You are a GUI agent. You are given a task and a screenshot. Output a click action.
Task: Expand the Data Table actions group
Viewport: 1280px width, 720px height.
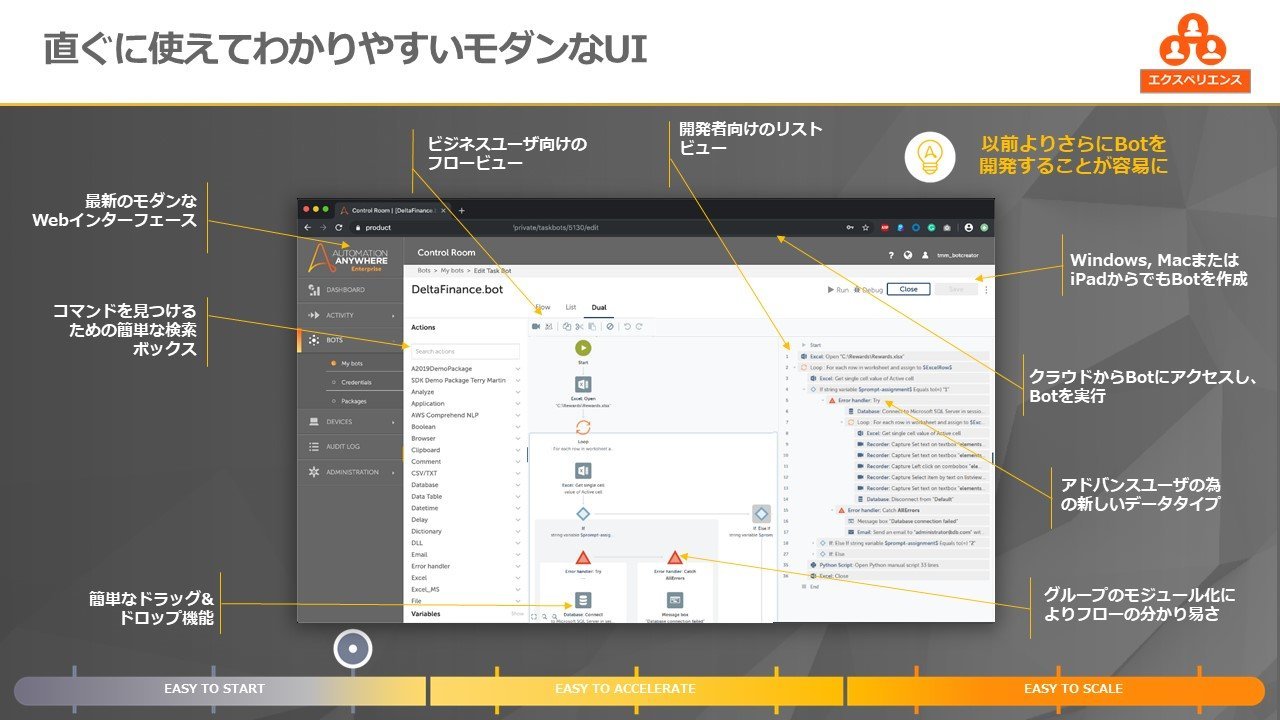click(465, 496)
